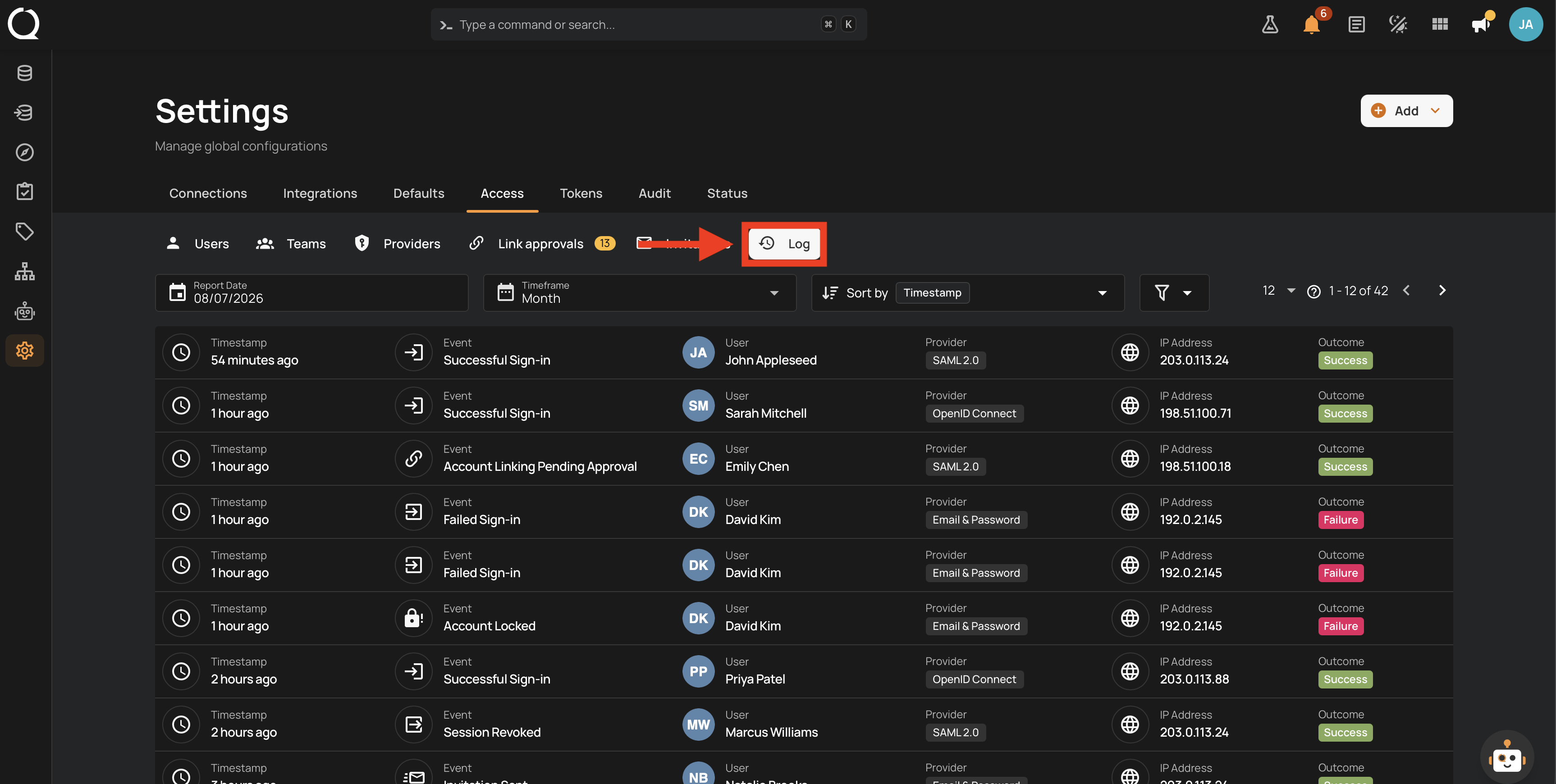Open the enrichment stack icon in sidebar

pos(25,112)
